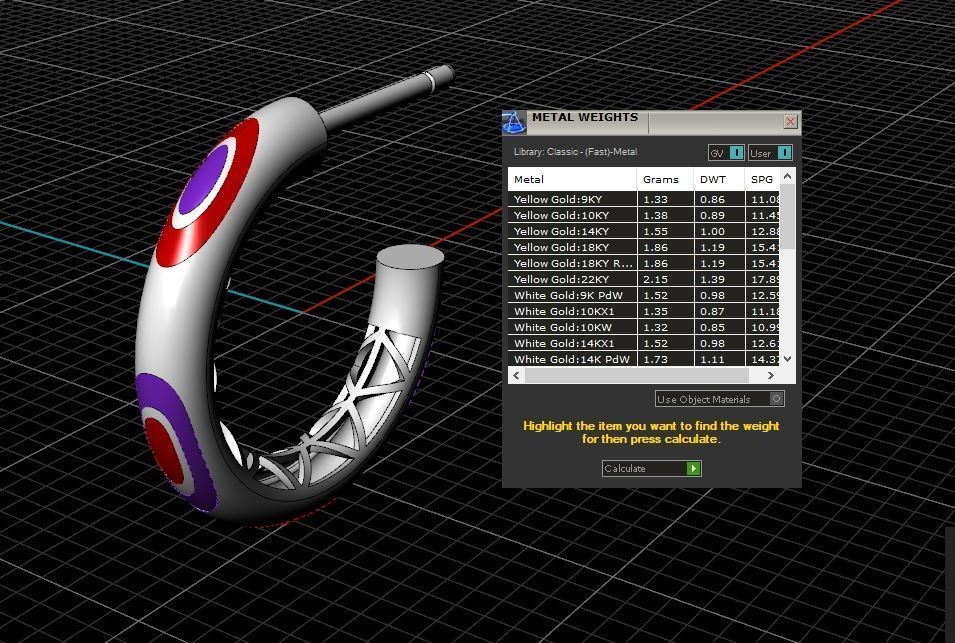Click the 0.87 DWT value for 10KX1
Viewport: 955px width, 643px height.
coord(712,311)
